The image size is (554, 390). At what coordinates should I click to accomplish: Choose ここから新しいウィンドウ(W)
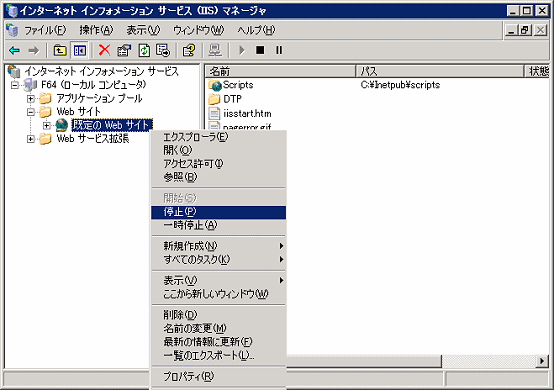[x=218, y=294]
